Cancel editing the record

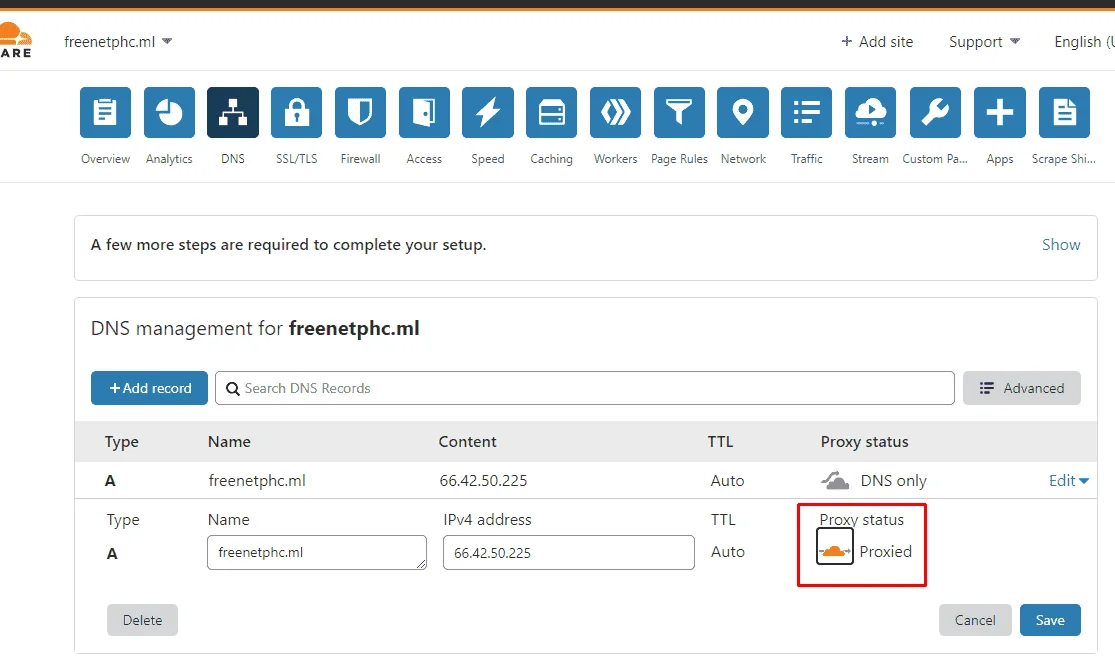(x=975, y=620)
